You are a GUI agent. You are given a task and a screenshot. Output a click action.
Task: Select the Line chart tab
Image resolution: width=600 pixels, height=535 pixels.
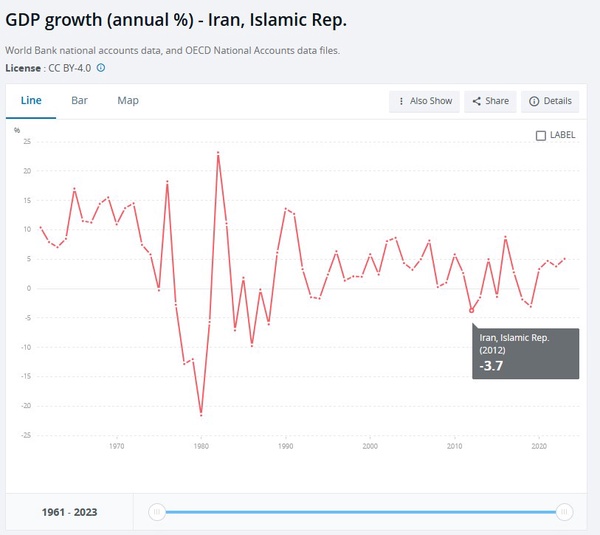click(x=31, y=101)
